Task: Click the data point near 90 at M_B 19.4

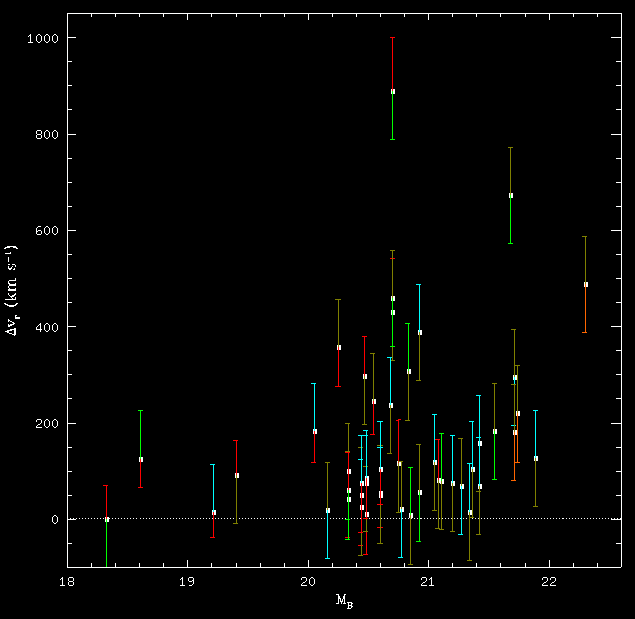Action: coord(237,475)
